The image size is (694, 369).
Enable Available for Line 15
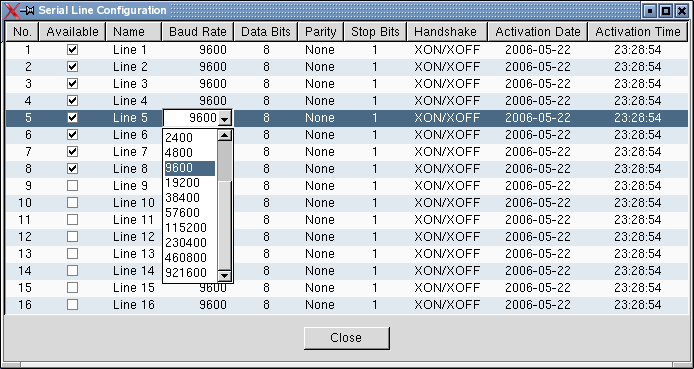[x=72, y=288]
